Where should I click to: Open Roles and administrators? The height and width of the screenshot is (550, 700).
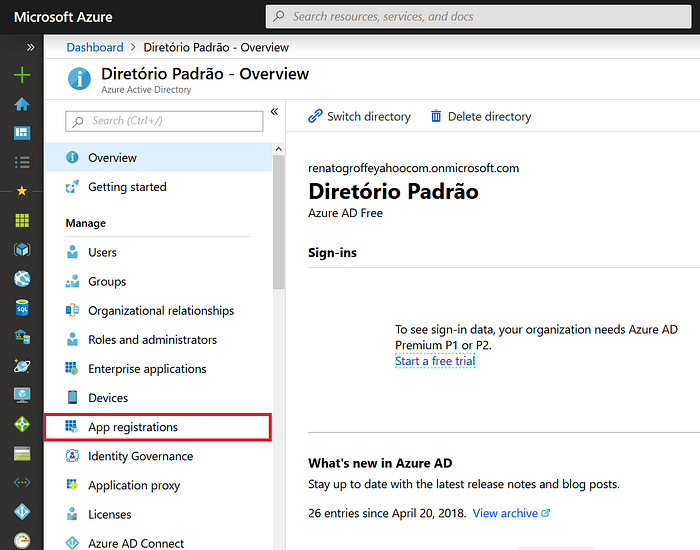[158, 340]
